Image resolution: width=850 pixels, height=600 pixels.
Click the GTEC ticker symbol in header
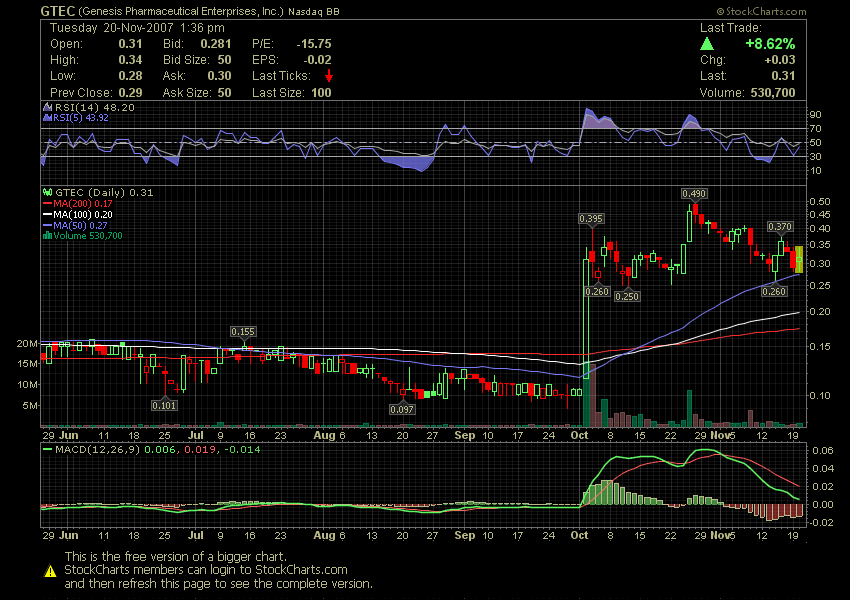pyautogui.click(x=57, y=10)
